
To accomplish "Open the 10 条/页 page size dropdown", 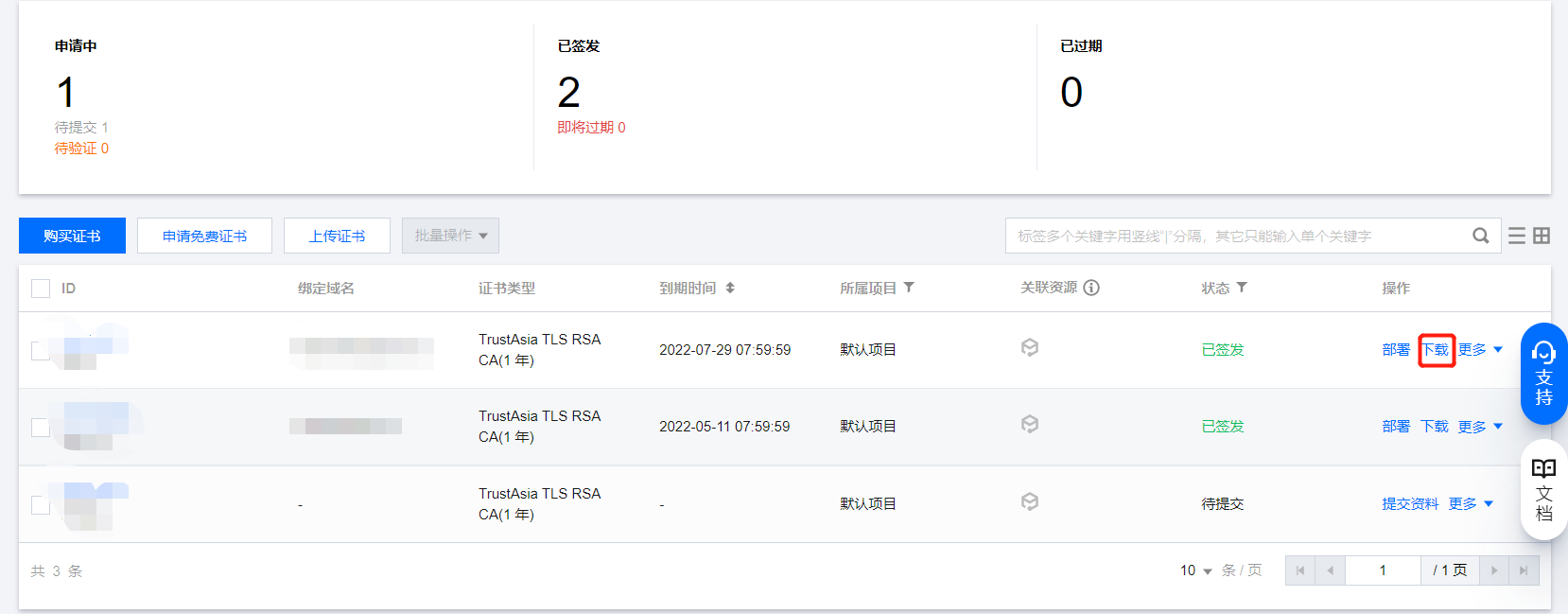I will pyautogui.click(x=1196, y=570).
